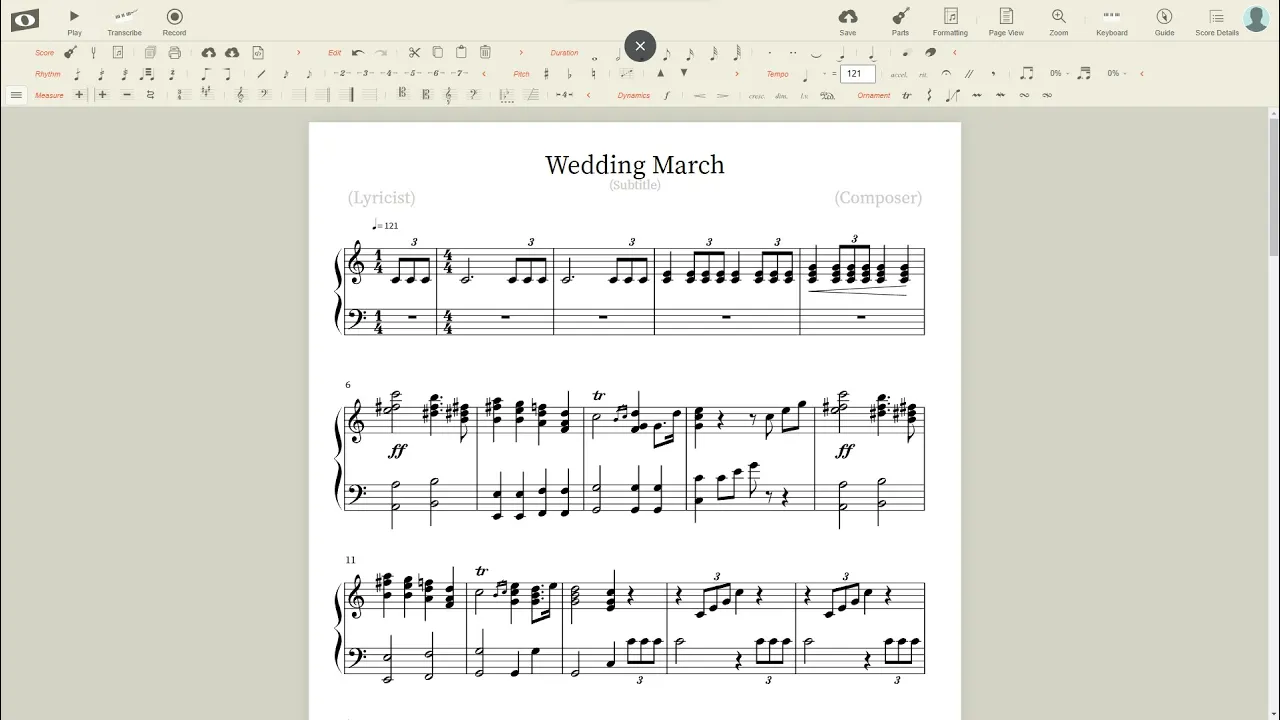This screenshot has height=720, width=1280.
Task: Cut the selection with the scissors icon
Action: [414, 53]
